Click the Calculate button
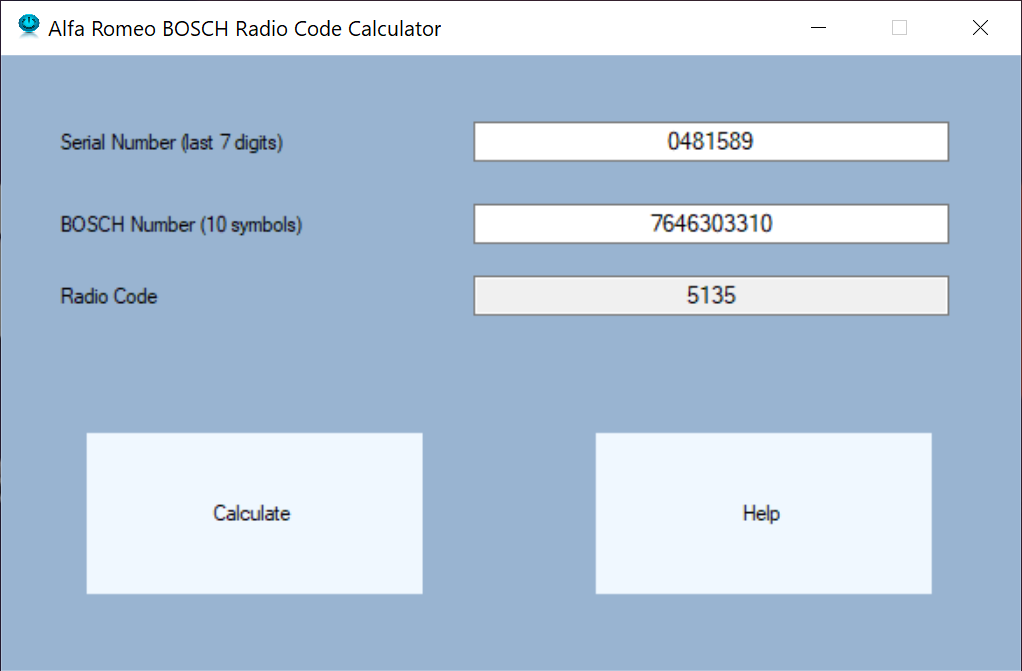 (x=254, y=513)
